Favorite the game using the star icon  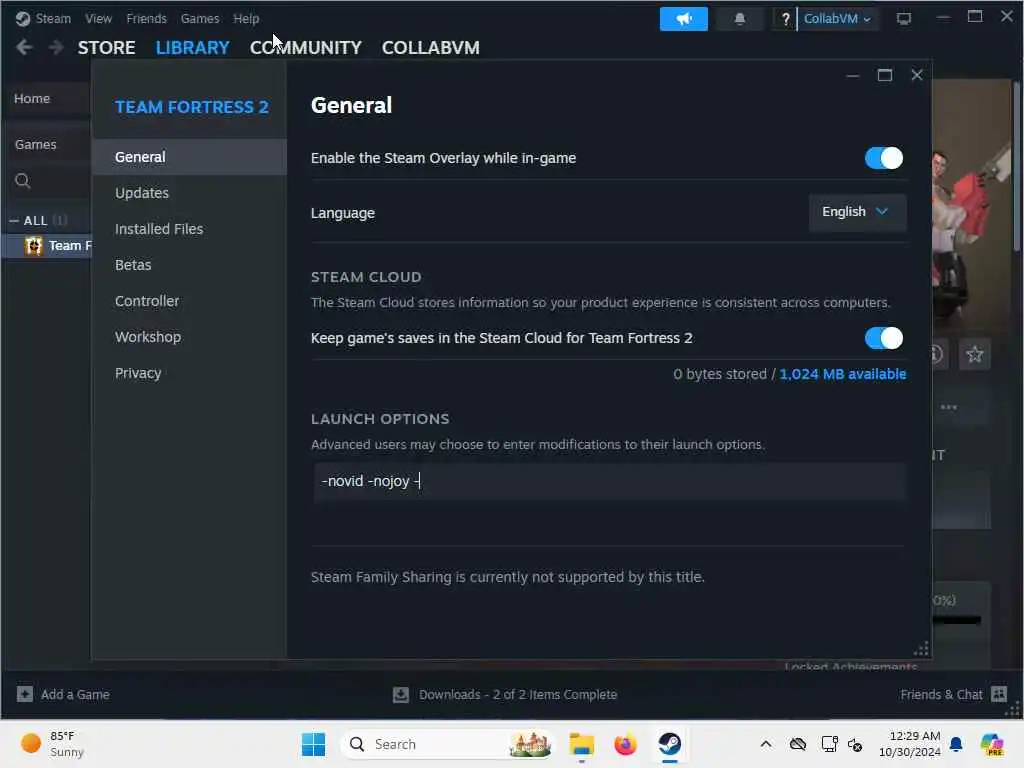point(974,355)
